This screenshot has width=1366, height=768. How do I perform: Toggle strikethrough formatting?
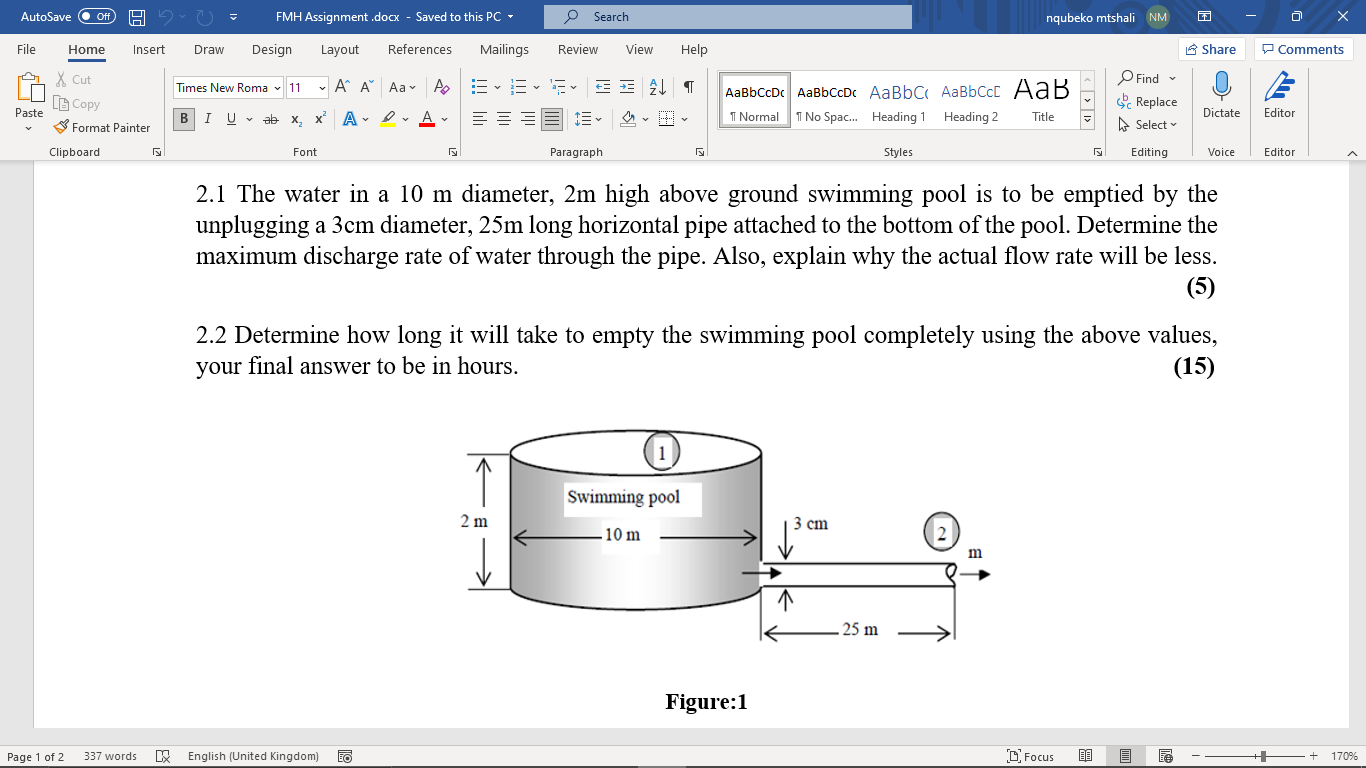(271, 119)
